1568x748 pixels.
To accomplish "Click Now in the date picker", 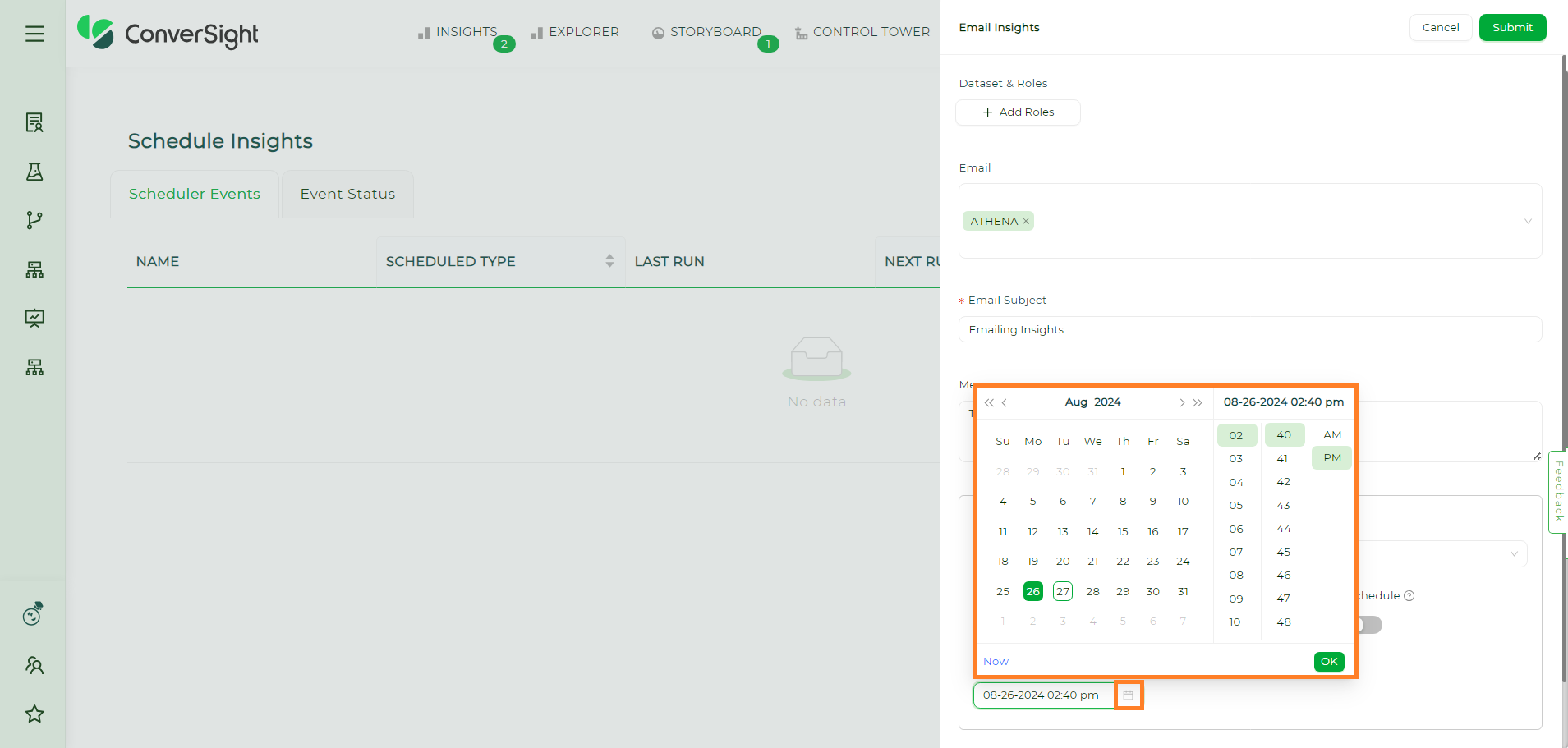I will [x=996, y=662].
